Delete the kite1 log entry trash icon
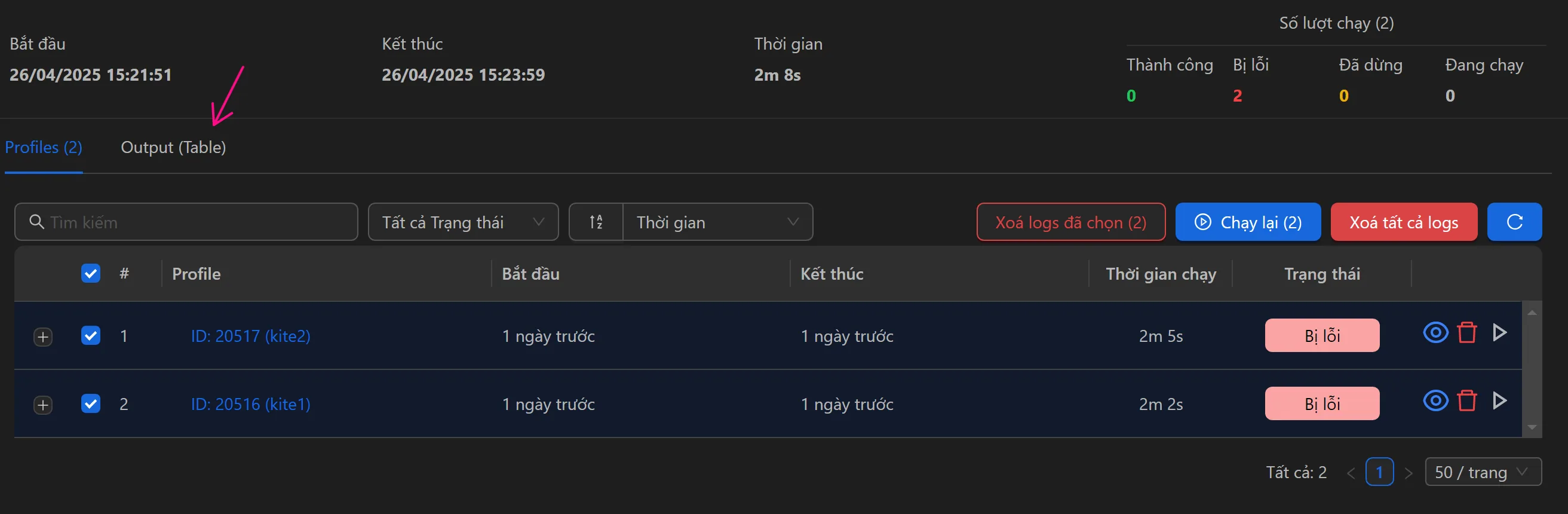Viewport: 1568px width, 514px height. (1468, 401)
